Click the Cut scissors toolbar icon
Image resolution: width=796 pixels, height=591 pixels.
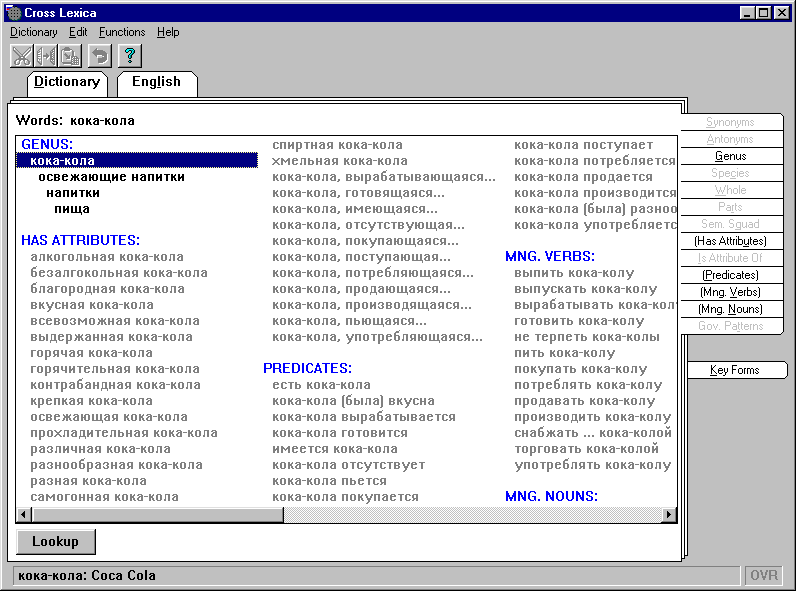pos(22,56)
